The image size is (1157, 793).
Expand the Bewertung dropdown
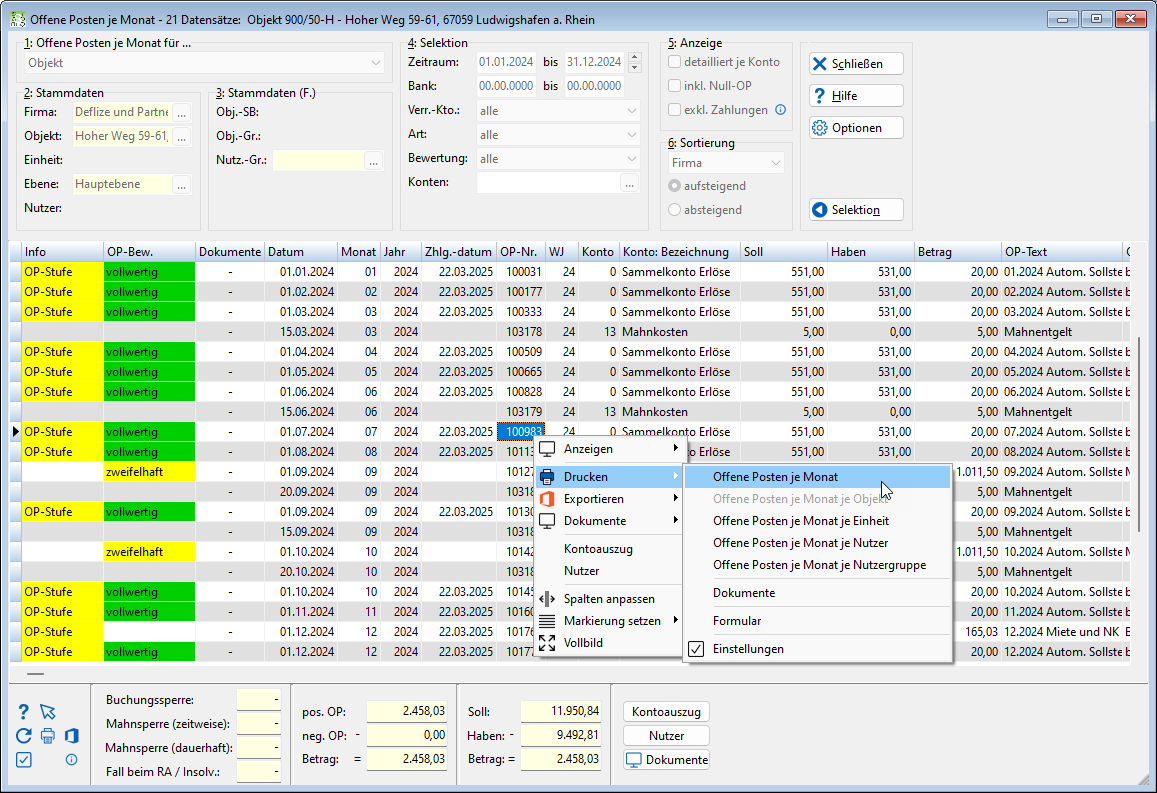coord(558,159)
